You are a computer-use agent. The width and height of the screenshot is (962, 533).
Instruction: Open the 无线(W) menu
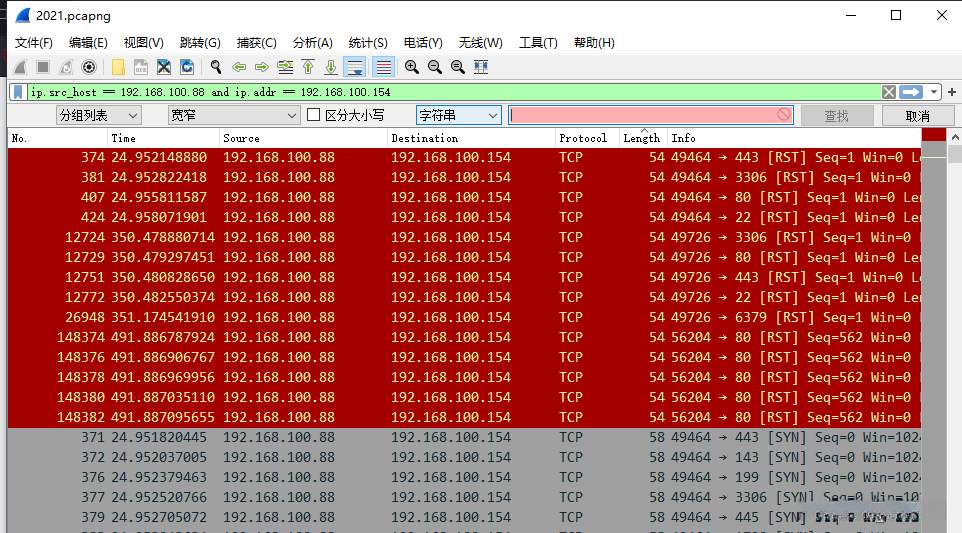click(x=480, y=42)
